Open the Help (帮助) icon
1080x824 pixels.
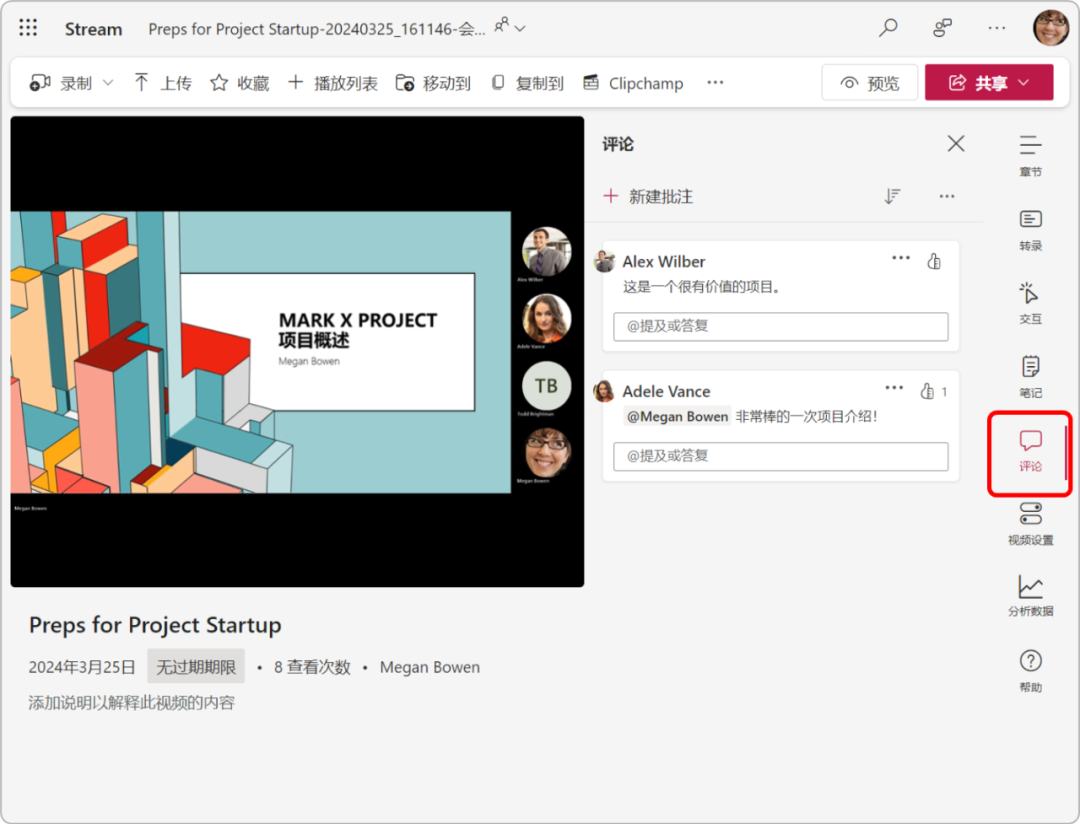[1030, 670]
